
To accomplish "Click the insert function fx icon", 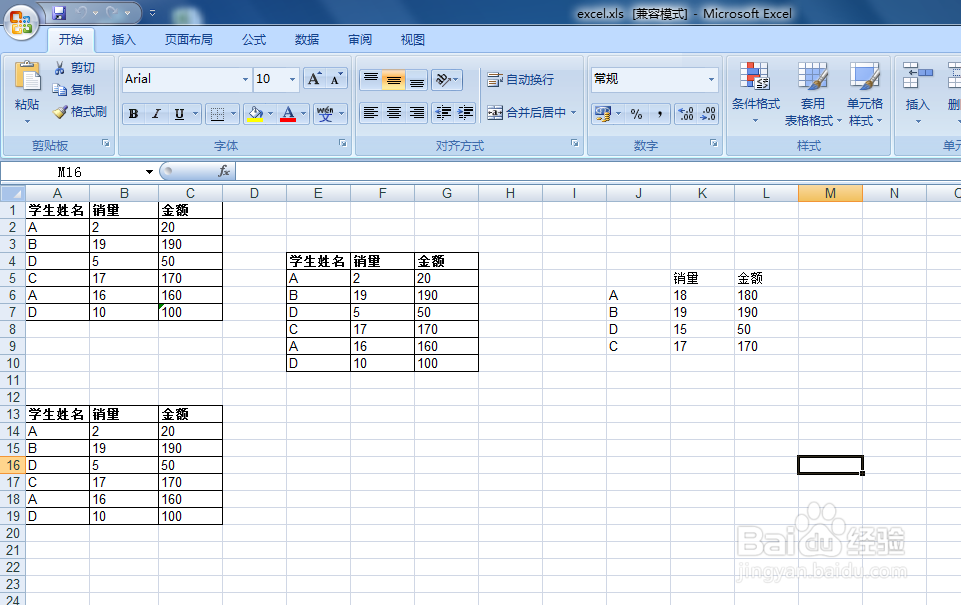I will coord(224,172).
